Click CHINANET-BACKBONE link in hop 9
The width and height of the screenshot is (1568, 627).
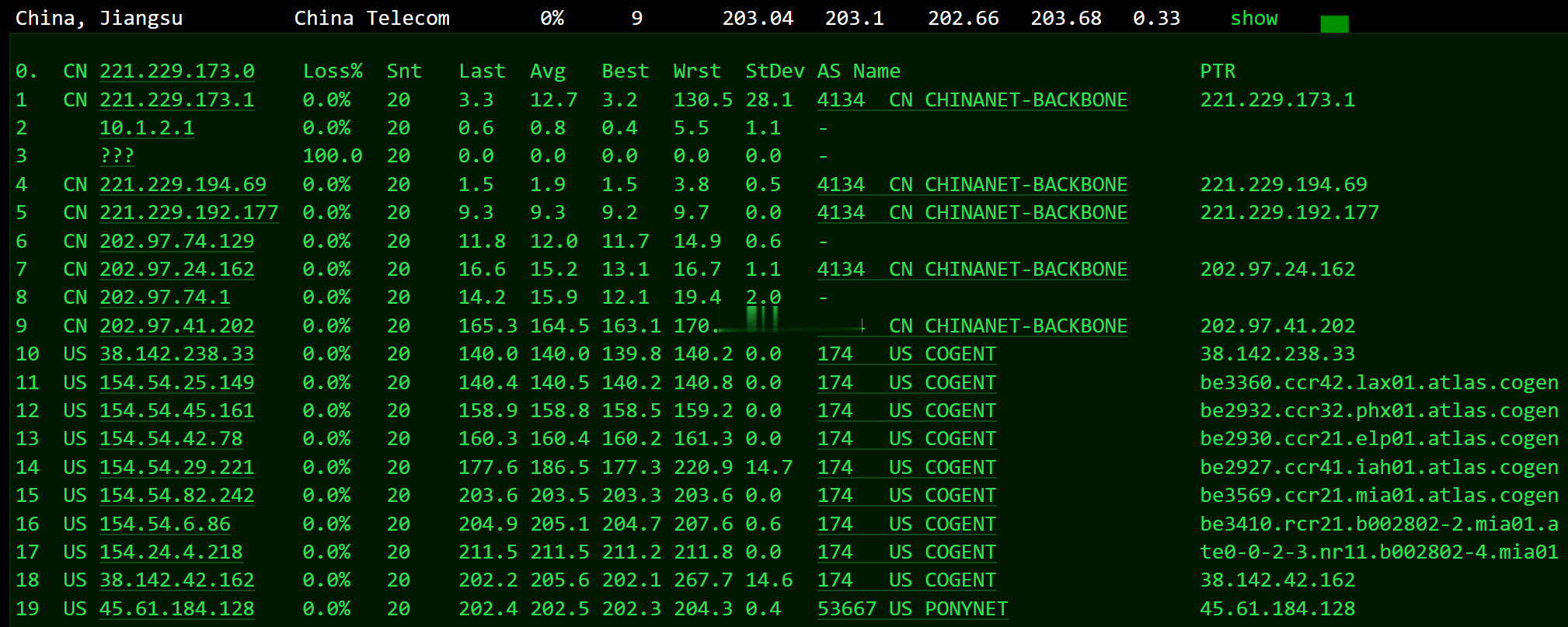coord(1008,326)
